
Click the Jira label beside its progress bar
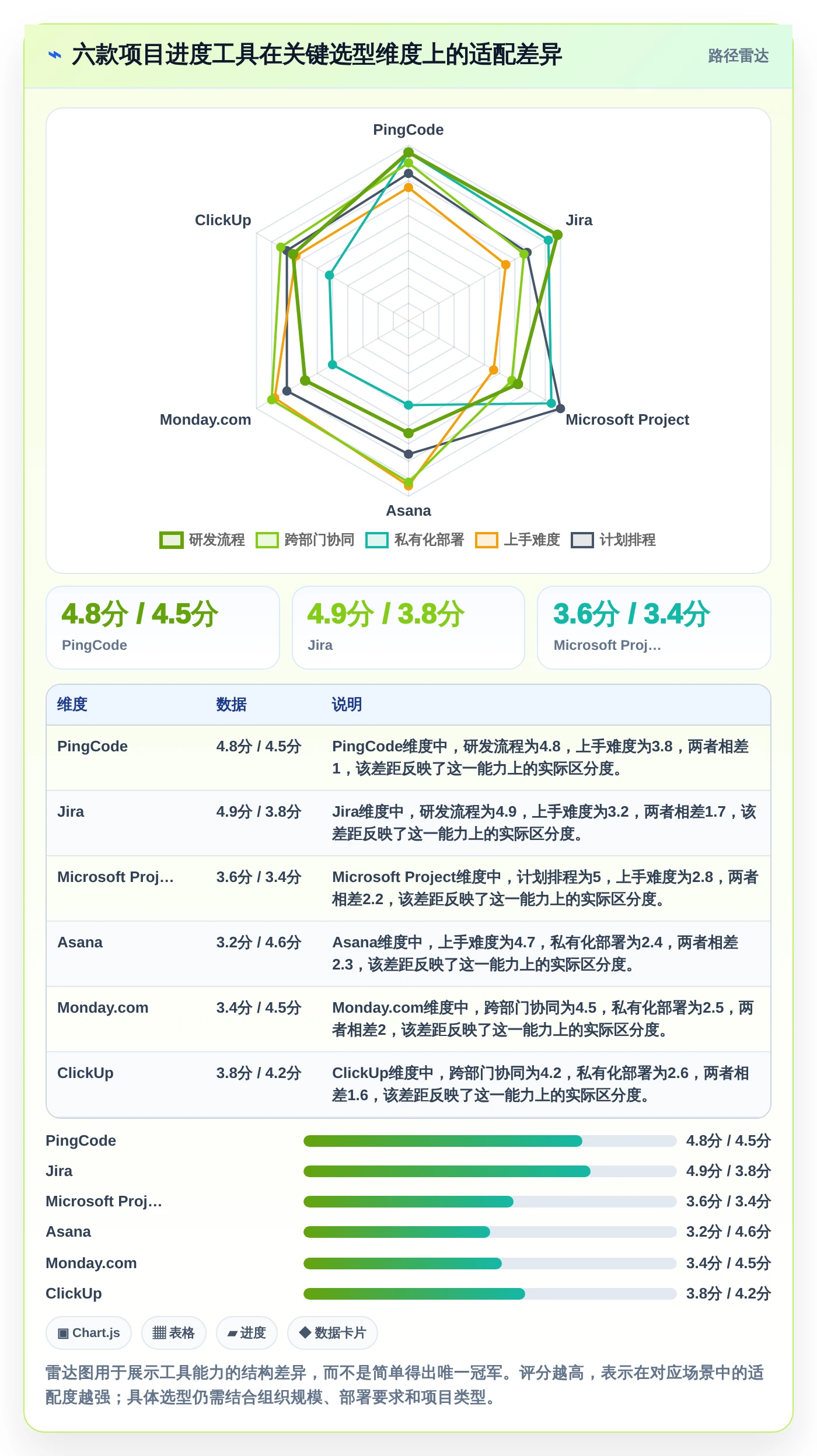click(x=59, y=1171)
